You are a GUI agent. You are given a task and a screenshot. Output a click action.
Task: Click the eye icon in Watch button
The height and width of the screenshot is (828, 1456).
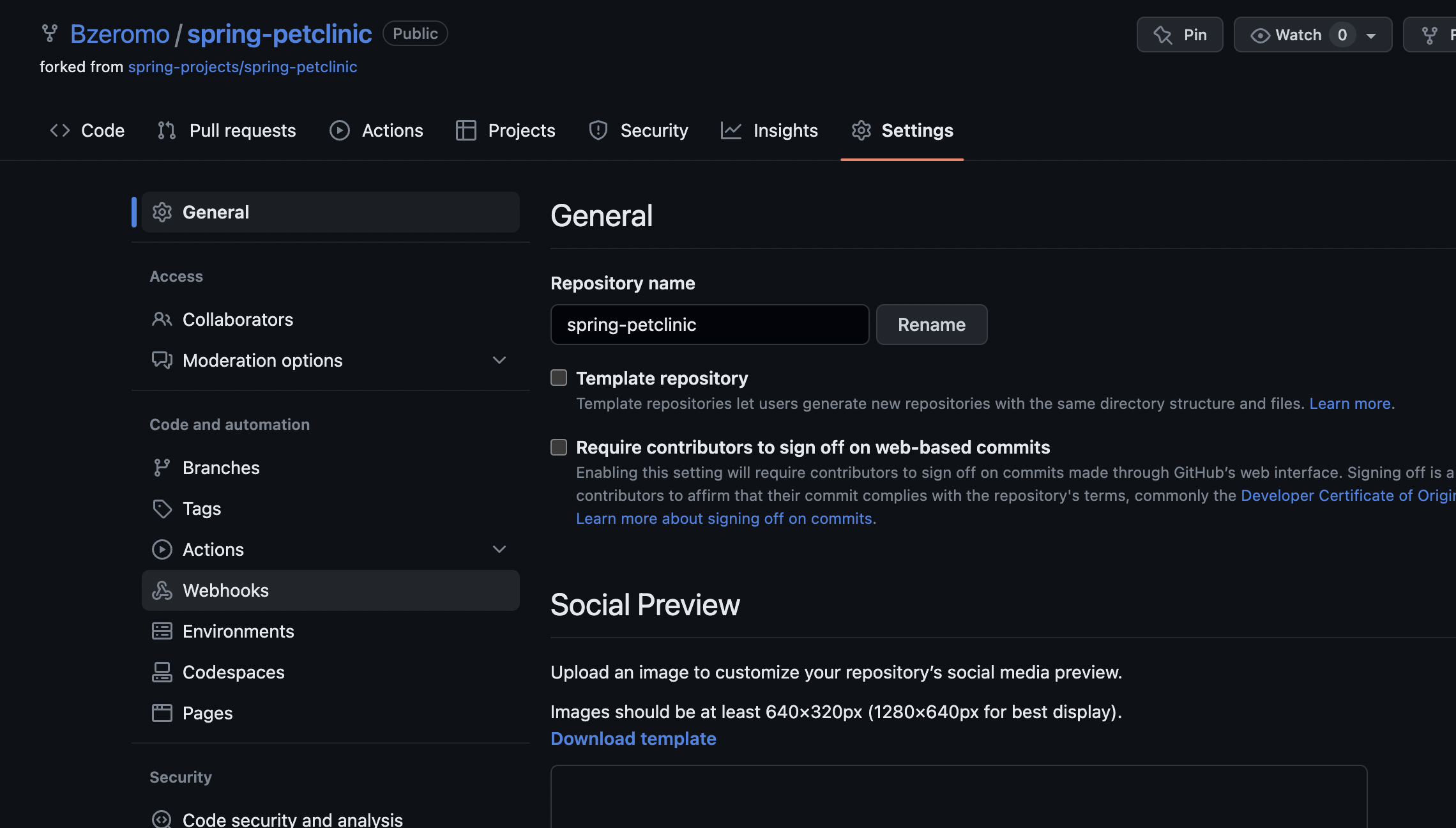1260,35
